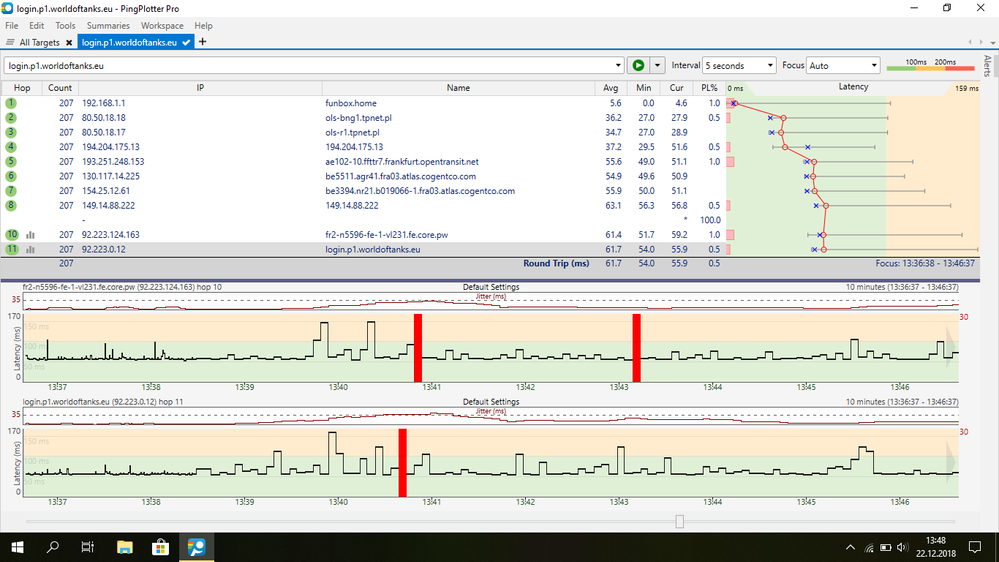Open Microsoft Store from the taskbar
This screenshot has width=999, height=562.
[160, 547]
